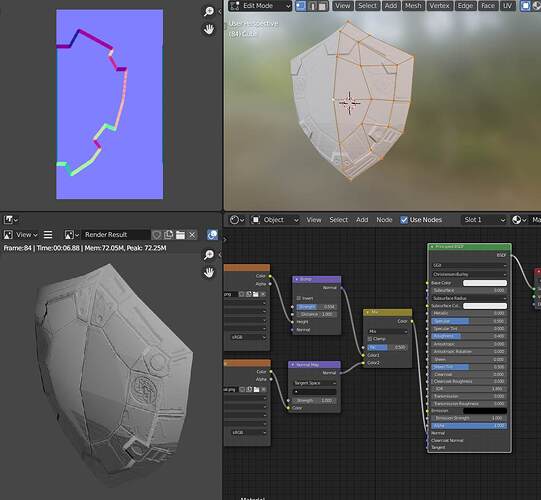Collapse the Mix node header arrow
The height and width of the screenshot is (500, 541).
tap(368, 312)
